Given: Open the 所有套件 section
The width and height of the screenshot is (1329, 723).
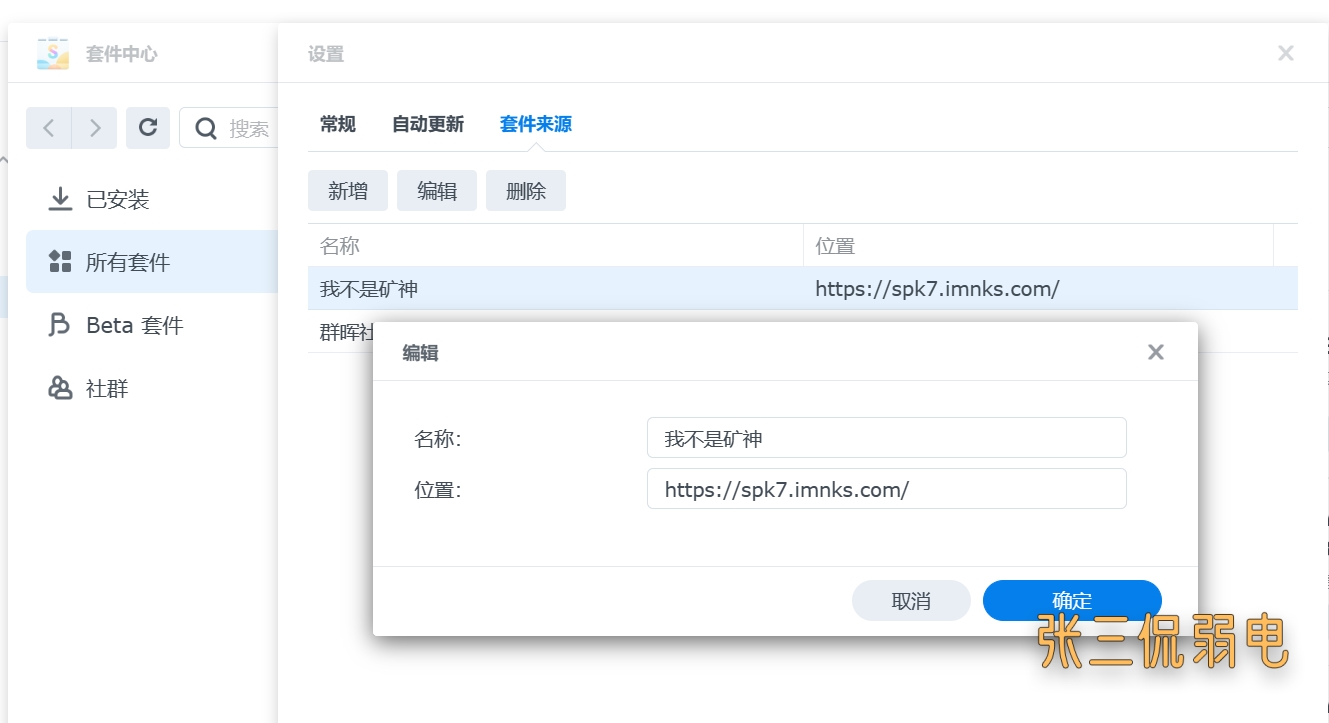Looking at the screenshot, I should coord(152,262).
